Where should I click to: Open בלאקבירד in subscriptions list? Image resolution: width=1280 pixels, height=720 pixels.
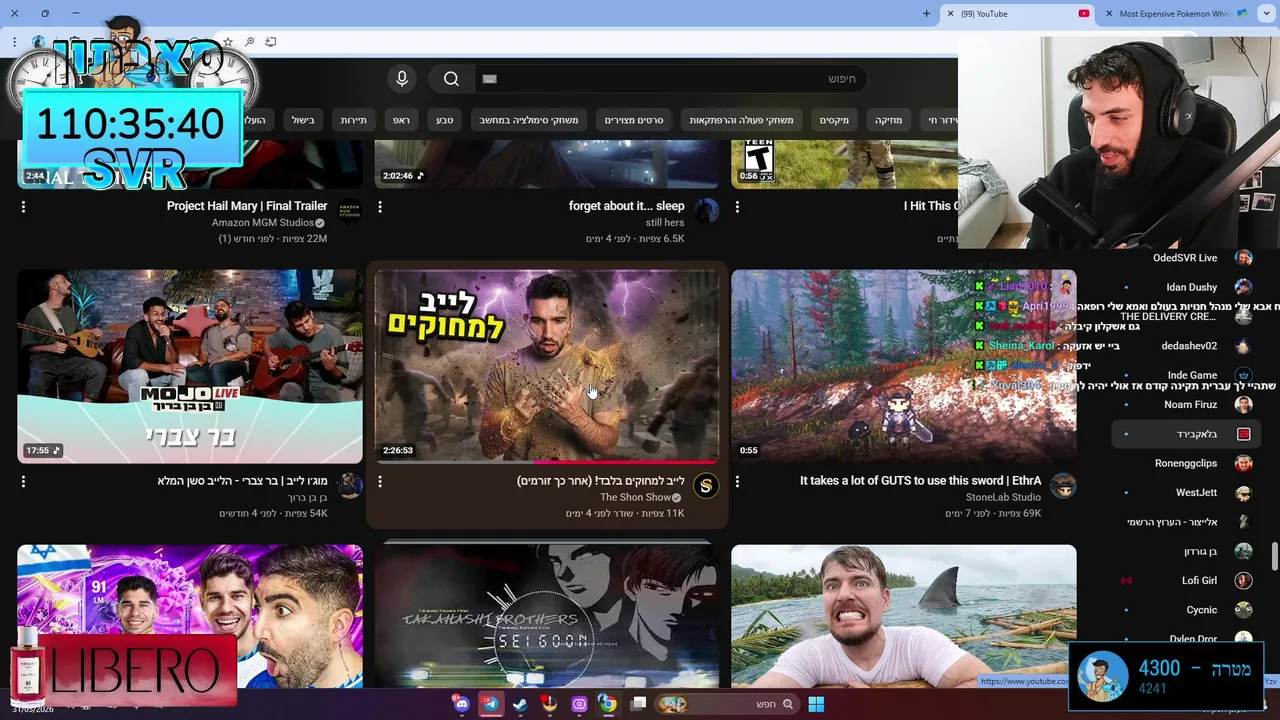(x=1184, y=434)
